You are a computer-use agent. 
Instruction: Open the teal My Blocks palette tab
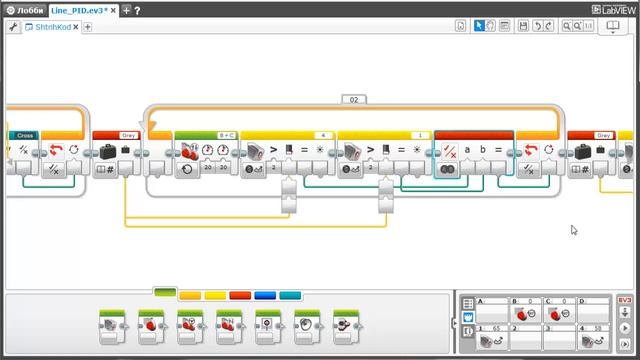[x=290, y=296]
